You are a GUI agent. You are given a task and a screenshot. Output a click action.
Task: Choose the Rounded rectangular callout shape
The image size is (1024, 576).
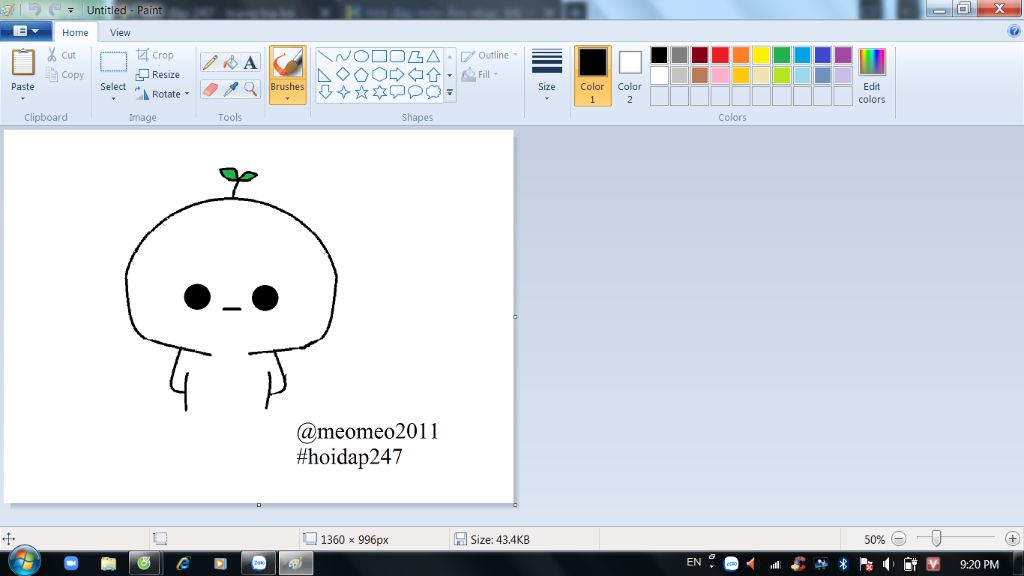(397, 92)
